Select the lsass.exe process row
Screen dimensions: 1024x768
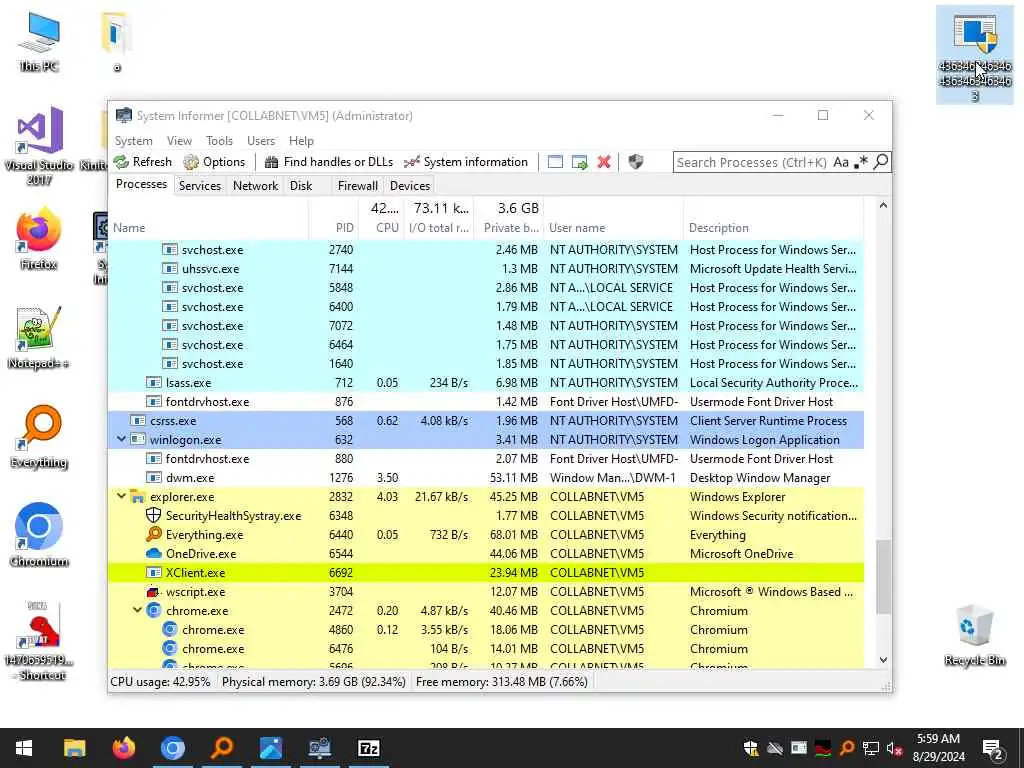(x=486, y=383)
